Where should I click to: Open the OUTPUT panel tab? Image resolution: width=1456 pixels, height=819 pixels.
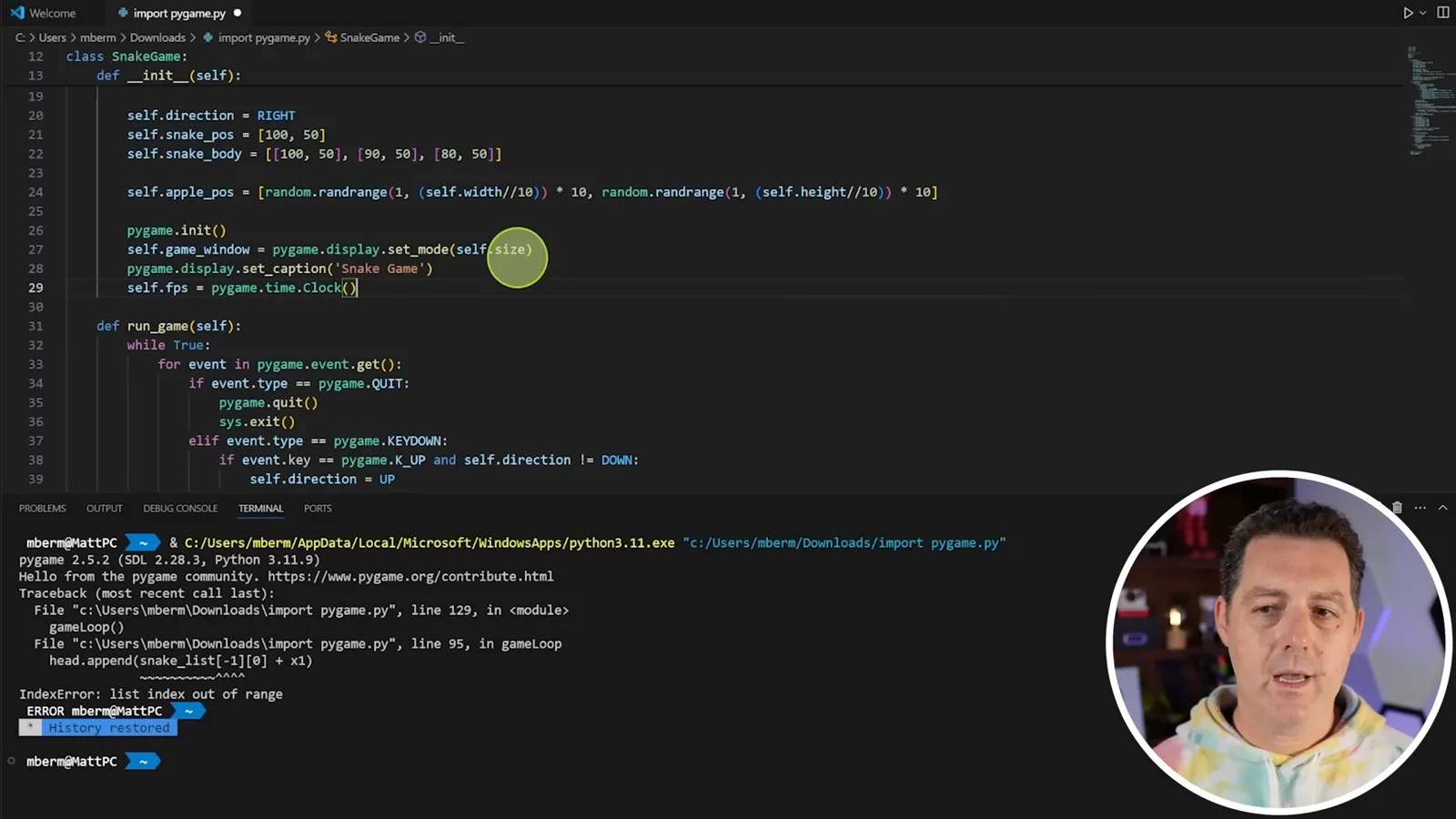[x=104, y=509]
